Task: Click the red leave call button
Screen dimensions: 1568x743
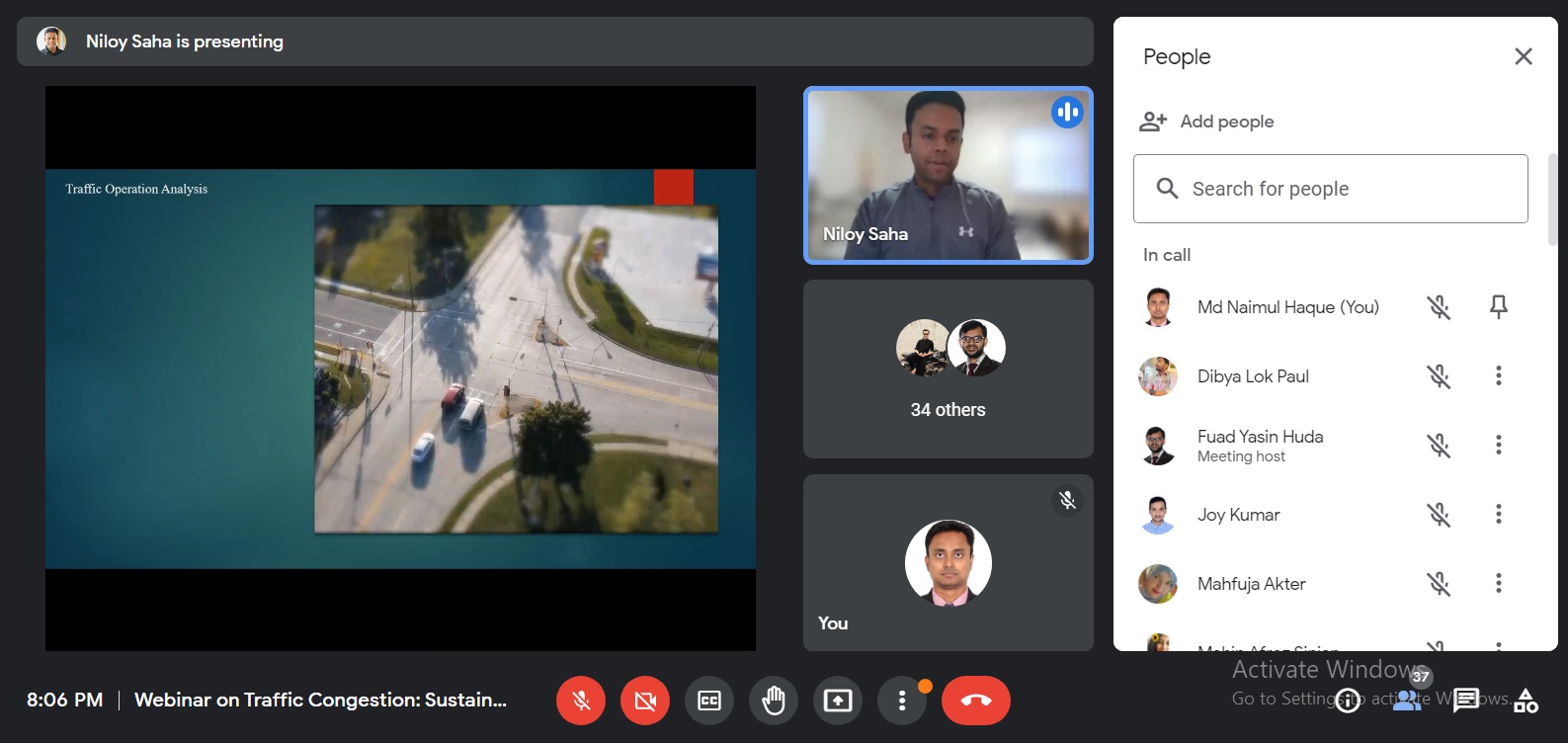Action: (975, 701)
